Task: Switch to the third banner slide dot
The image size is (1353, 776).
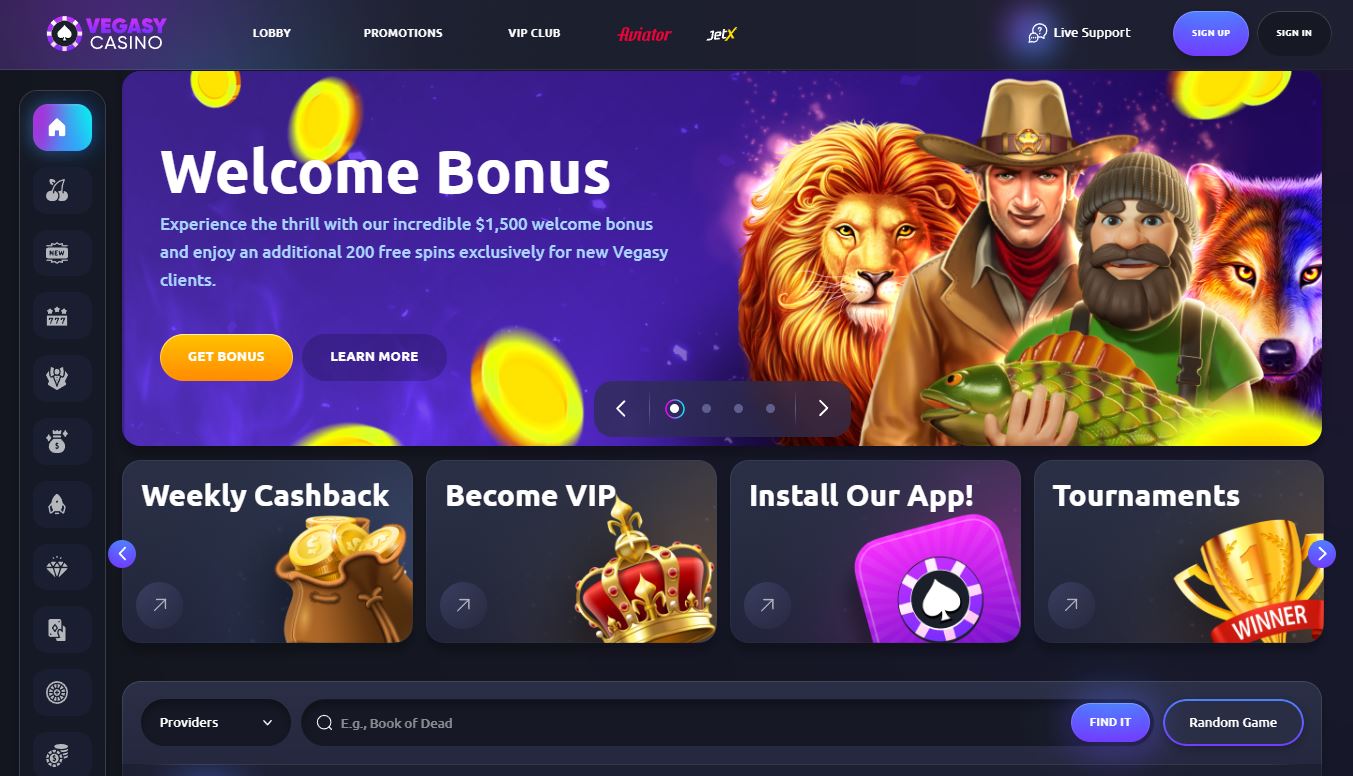Action: coord(738,408)
